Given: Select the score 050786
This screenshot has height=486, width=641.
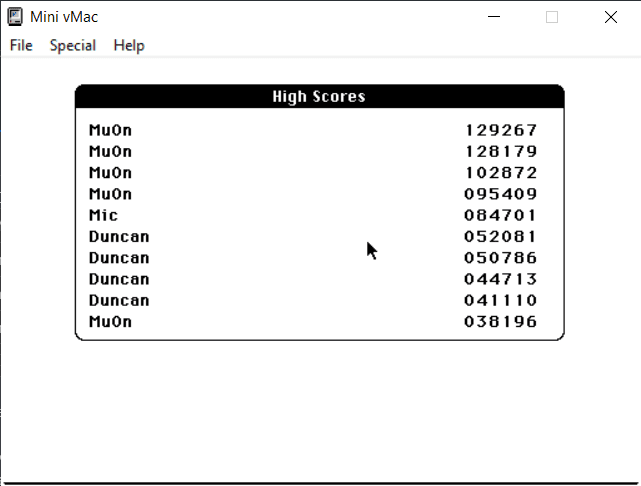Looking at the screenshot, I should click(500, 258).
